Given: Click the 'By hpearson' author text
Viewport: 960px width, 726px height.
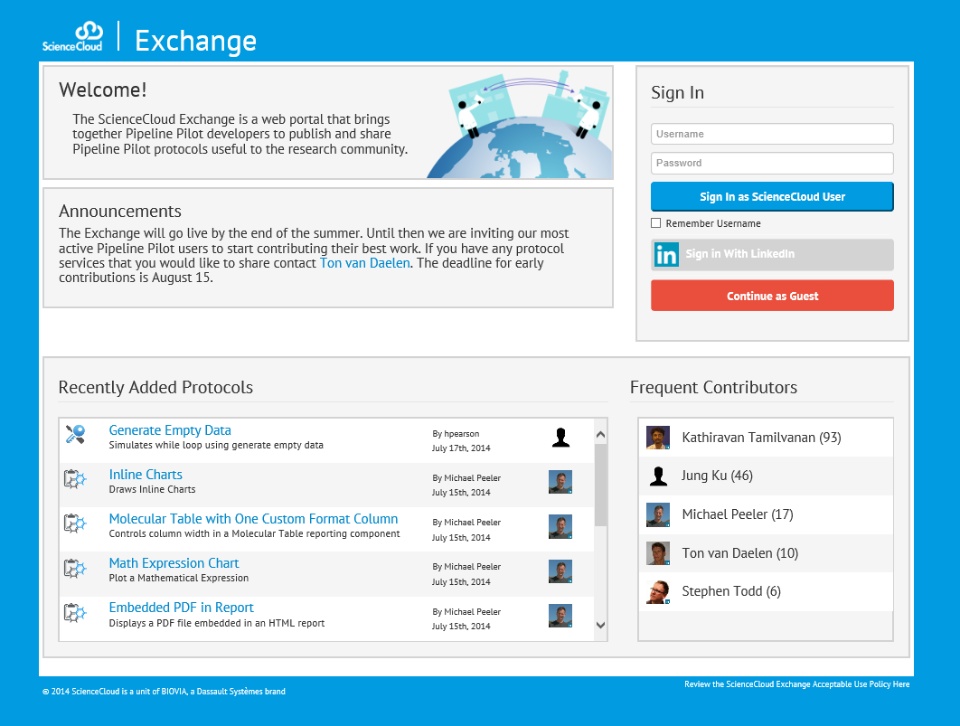Looking at the screenshot, I should pos(456,433).
